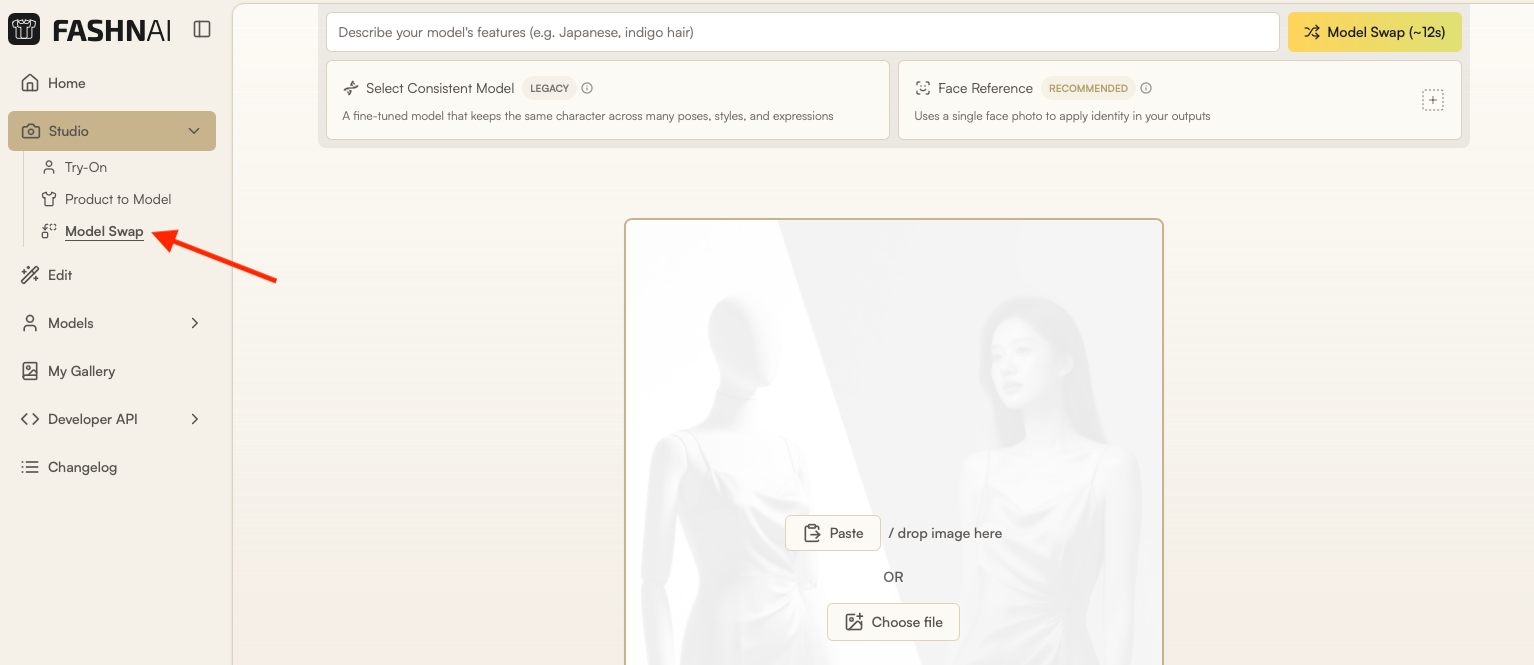Screen dimensions: 1534x665
Task: Click the Home house icon
Action: (x=30, y=83)
